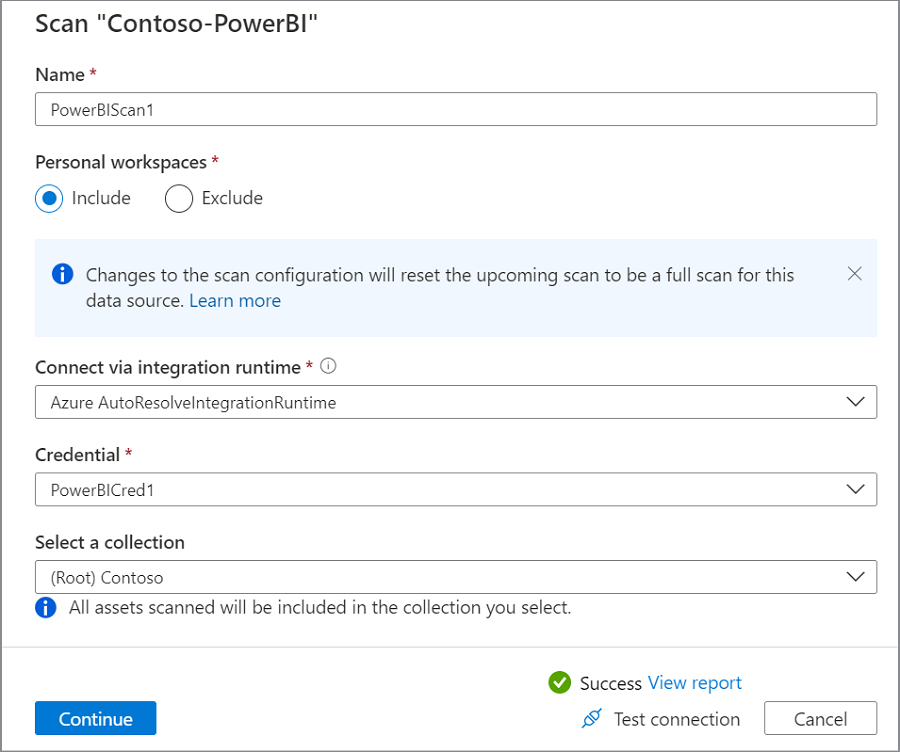This screenshot has height=752, width=900.
Task: Open the Select a collection dropdown
Action: click(x=455, y=577)
